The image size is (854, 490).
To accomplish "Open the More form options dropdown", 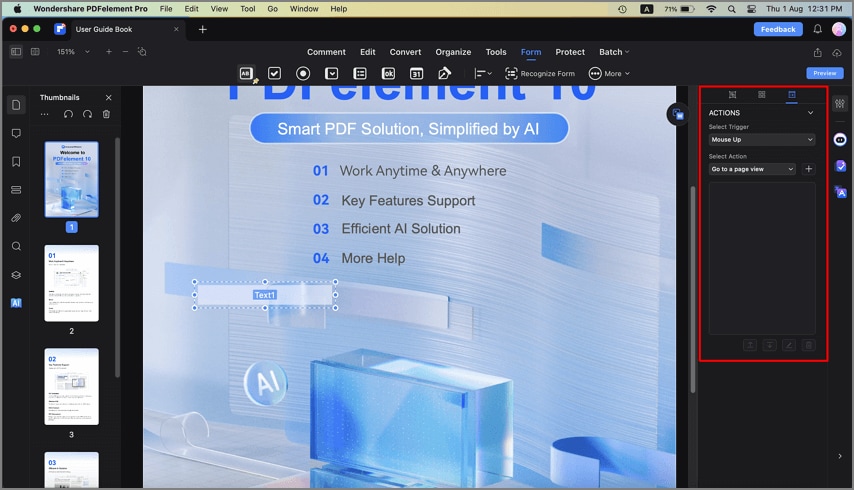I will [x=609, y=73].
